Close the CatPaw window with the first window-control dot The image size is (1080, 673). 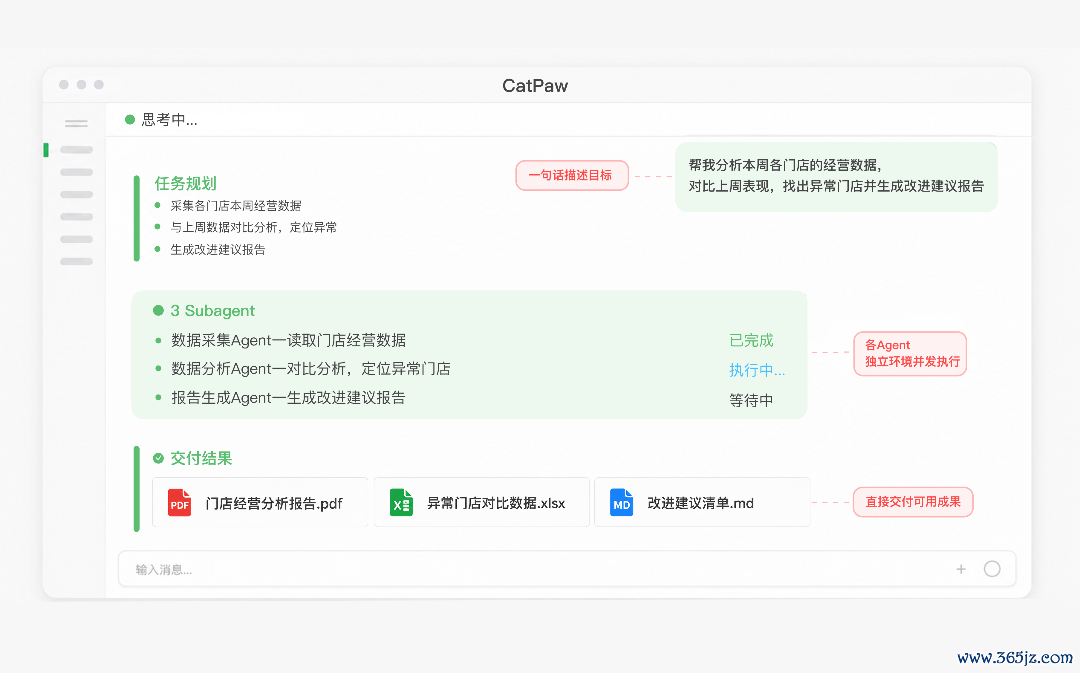63,85
